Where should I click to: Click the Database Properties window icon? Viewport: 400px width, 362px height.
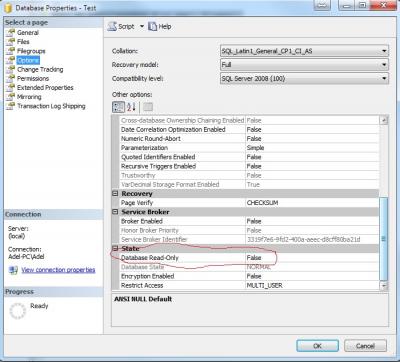[x=8, y=7]
